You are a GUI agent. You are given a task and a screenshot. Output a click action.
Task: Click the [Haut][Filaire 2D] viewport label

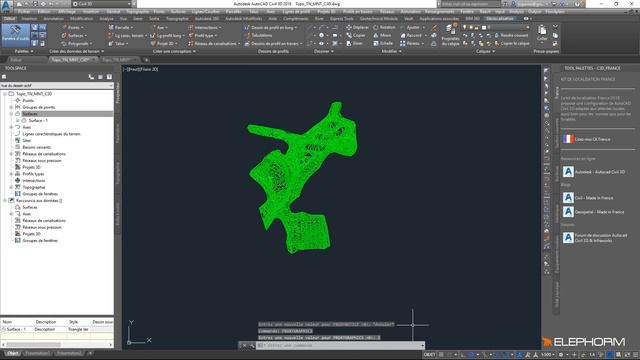tap(141, 69)
